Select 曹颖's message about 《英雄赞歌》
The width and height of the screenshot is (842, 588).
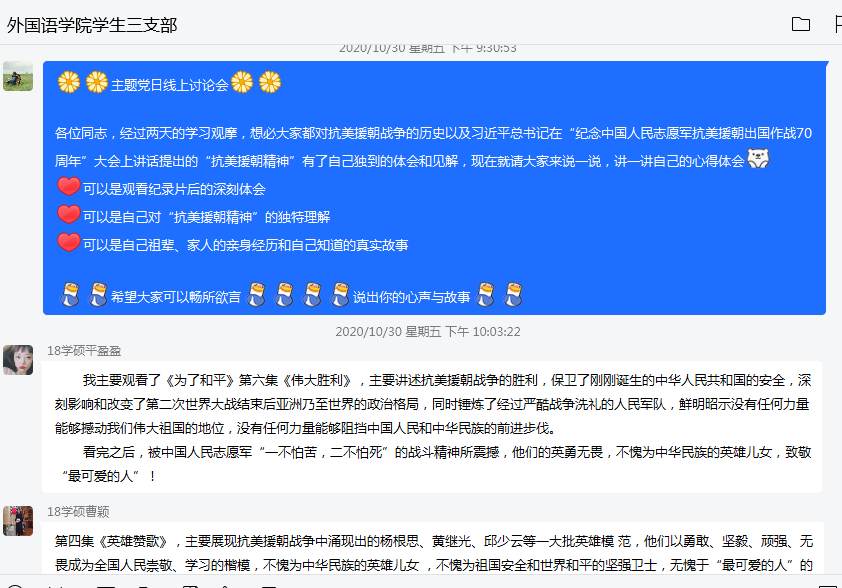(x=432, y=553)
